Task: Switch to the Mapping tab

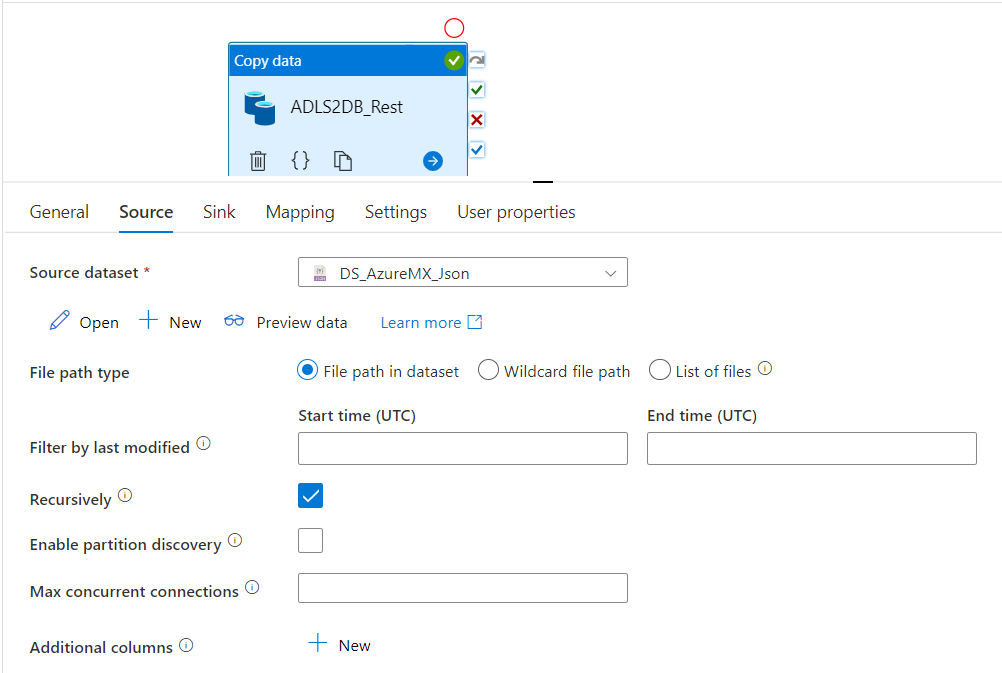Action: pyautogui.click(x=300, y=212)
